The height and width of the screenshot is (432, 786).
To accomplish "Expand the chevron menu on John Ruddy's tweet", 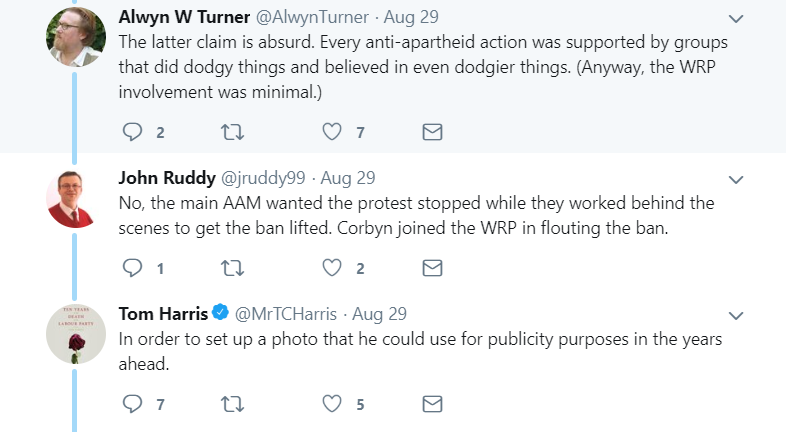I will pos(736,180).
